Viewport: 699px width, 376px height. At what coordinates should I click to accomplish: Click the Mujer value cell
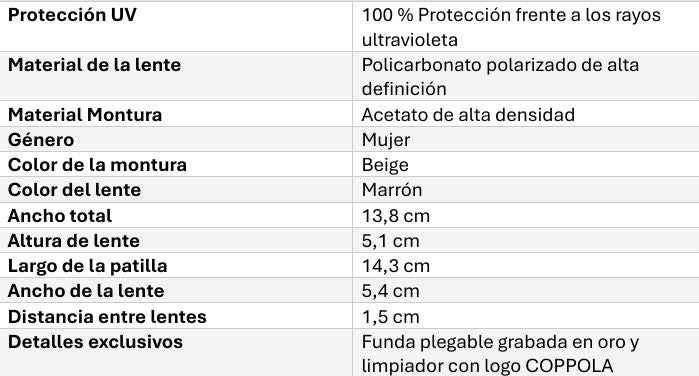tap(526, 140)
